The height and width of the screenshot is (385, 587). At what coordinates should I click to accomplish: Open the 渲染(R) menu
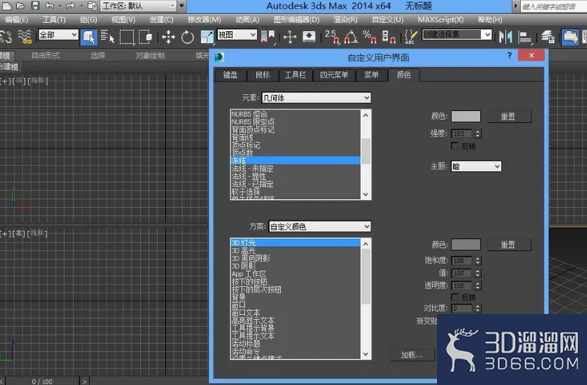pyautogui.click(x=345, y=20)
